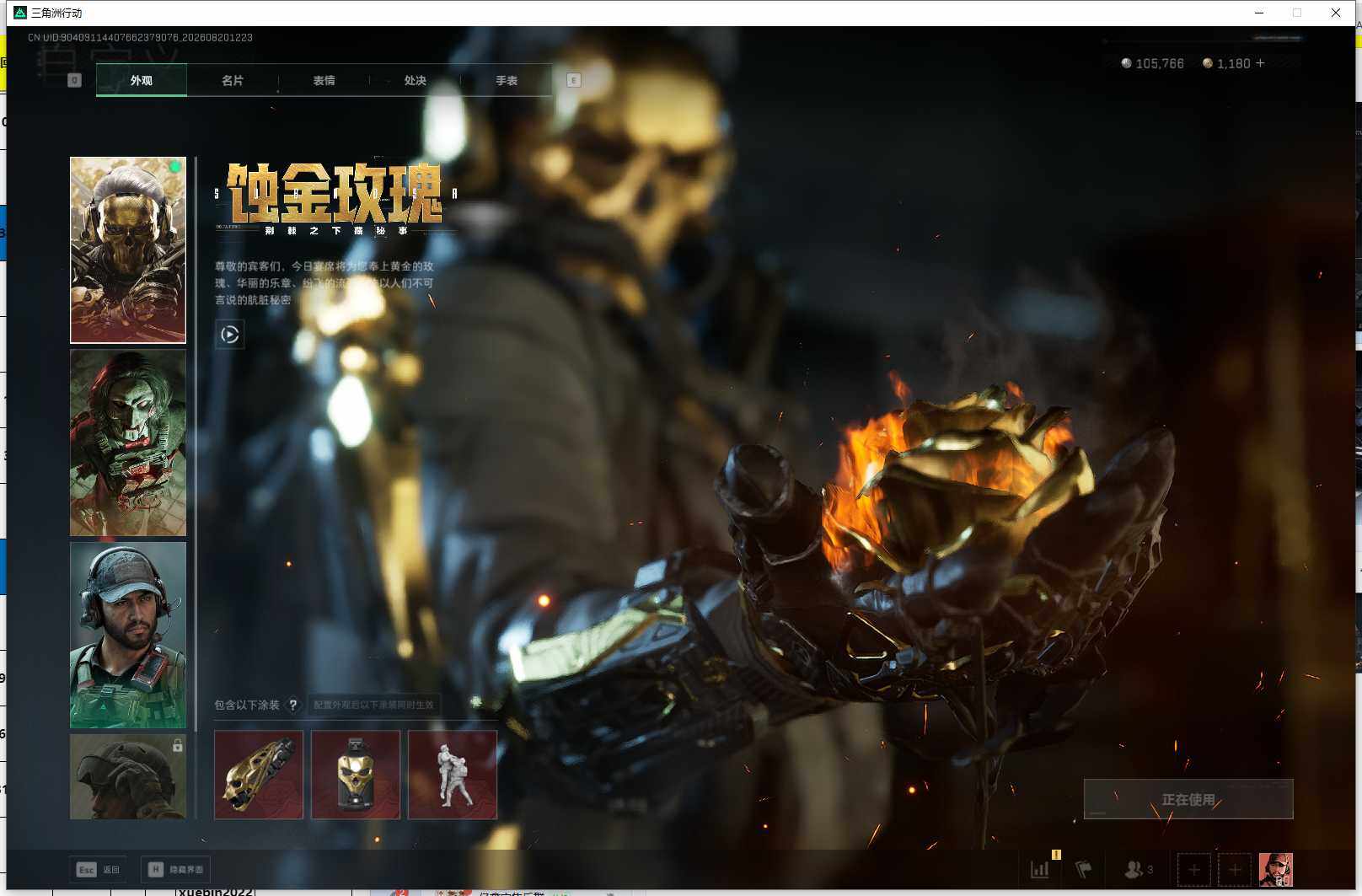Screen dimensions: 1362x896
Task: Click the 蚀金玫瑰 skin title
Action: click(x=335, y=193)
